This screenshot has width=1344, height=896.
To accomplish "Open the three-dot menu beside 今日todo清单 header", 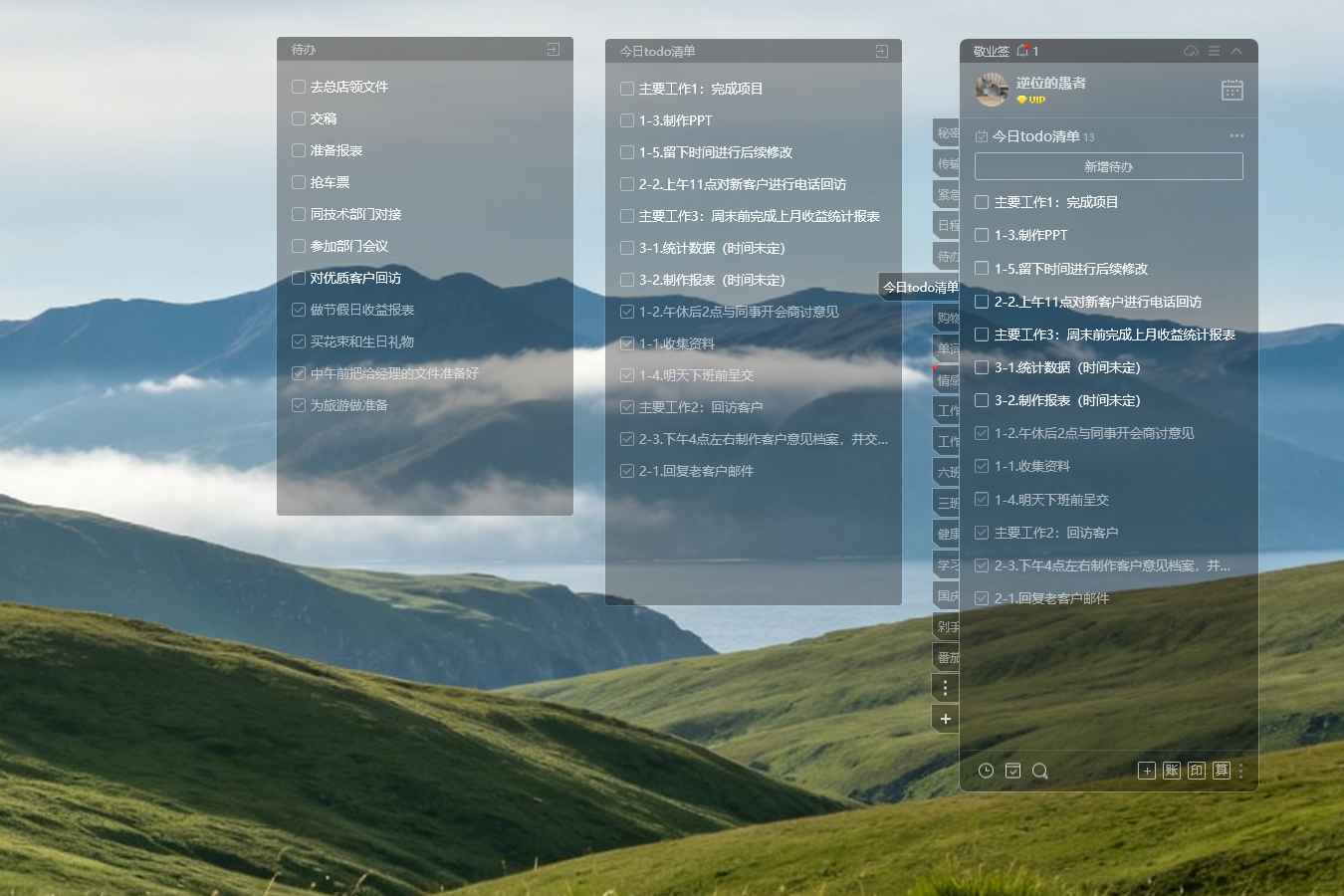I will (x=1236, y=135).
